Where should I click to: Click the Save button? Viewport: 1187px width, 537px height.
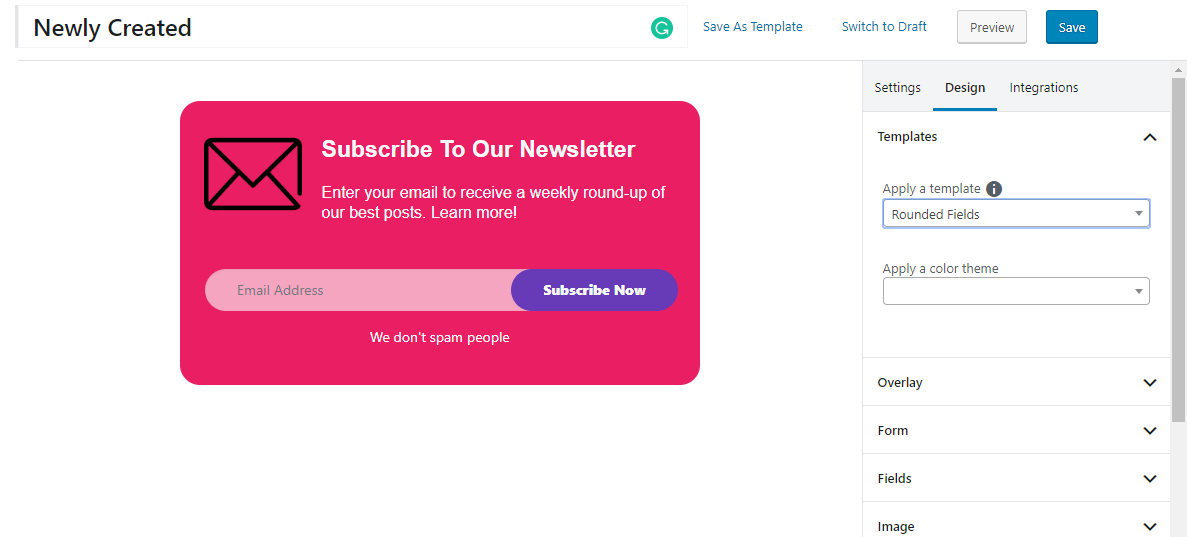(x=1071, y=28)
